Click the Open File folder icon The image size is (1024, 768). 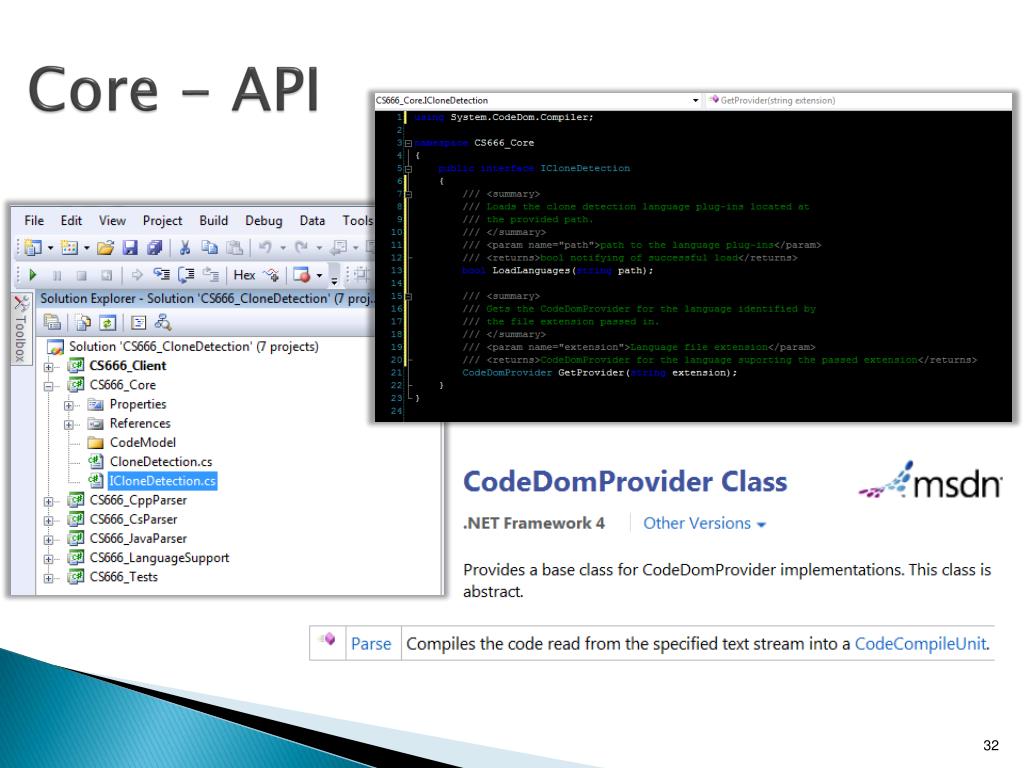click(x=106, y=247)
